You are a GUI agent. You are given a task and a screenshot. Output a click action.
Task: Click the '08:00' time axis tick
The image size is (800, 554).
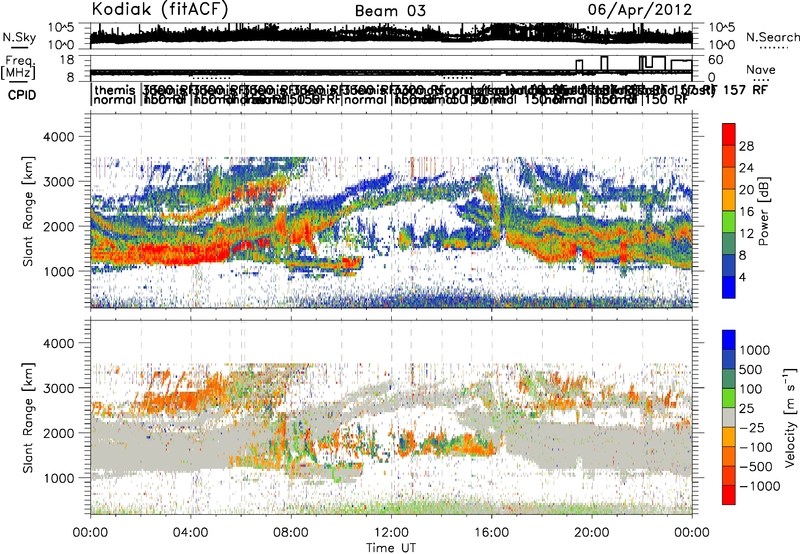click(x=291, y=533)
